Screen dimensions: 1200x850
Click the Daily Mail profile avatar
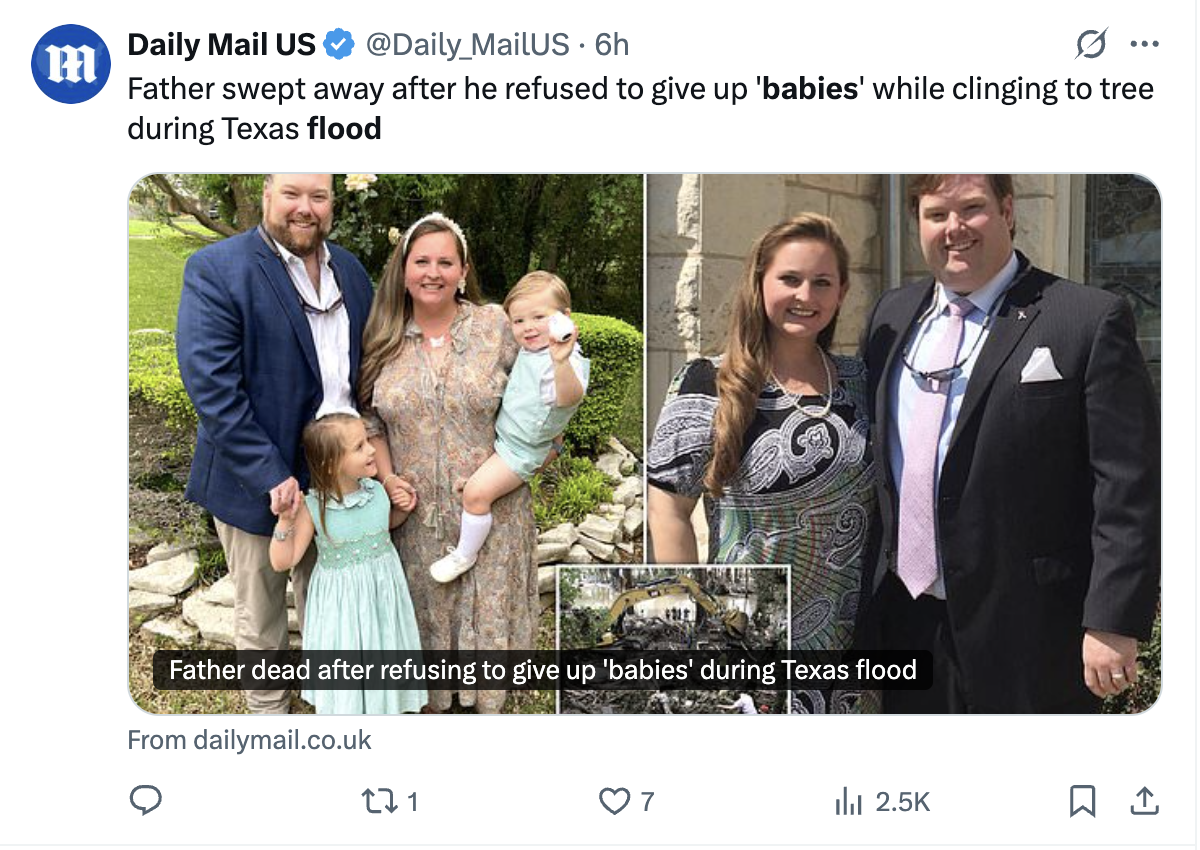[x=70, y=63]
